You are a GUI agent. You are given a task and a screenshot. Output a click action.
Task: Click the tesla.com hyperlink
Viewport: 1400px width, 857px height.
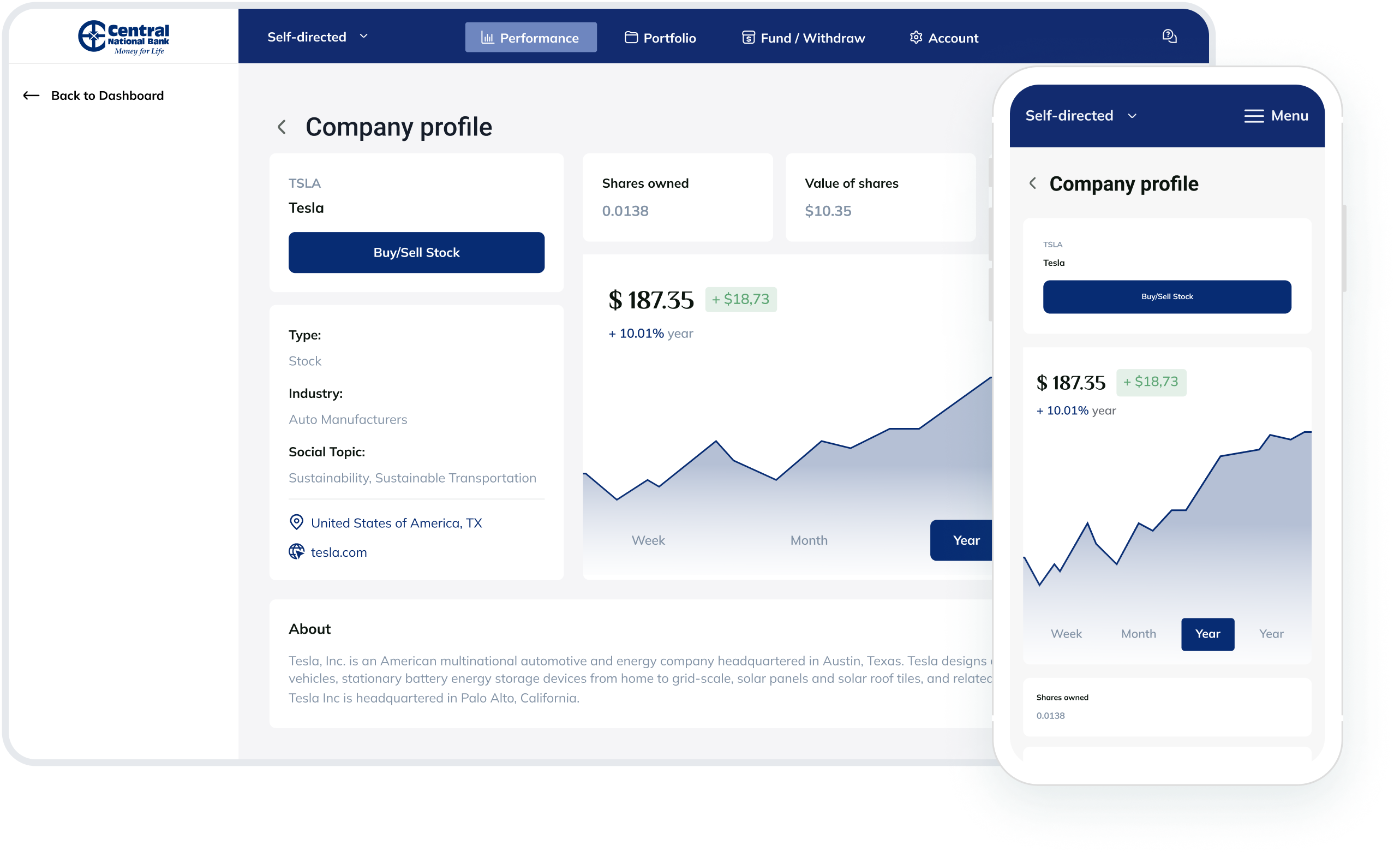coord(338,552)
